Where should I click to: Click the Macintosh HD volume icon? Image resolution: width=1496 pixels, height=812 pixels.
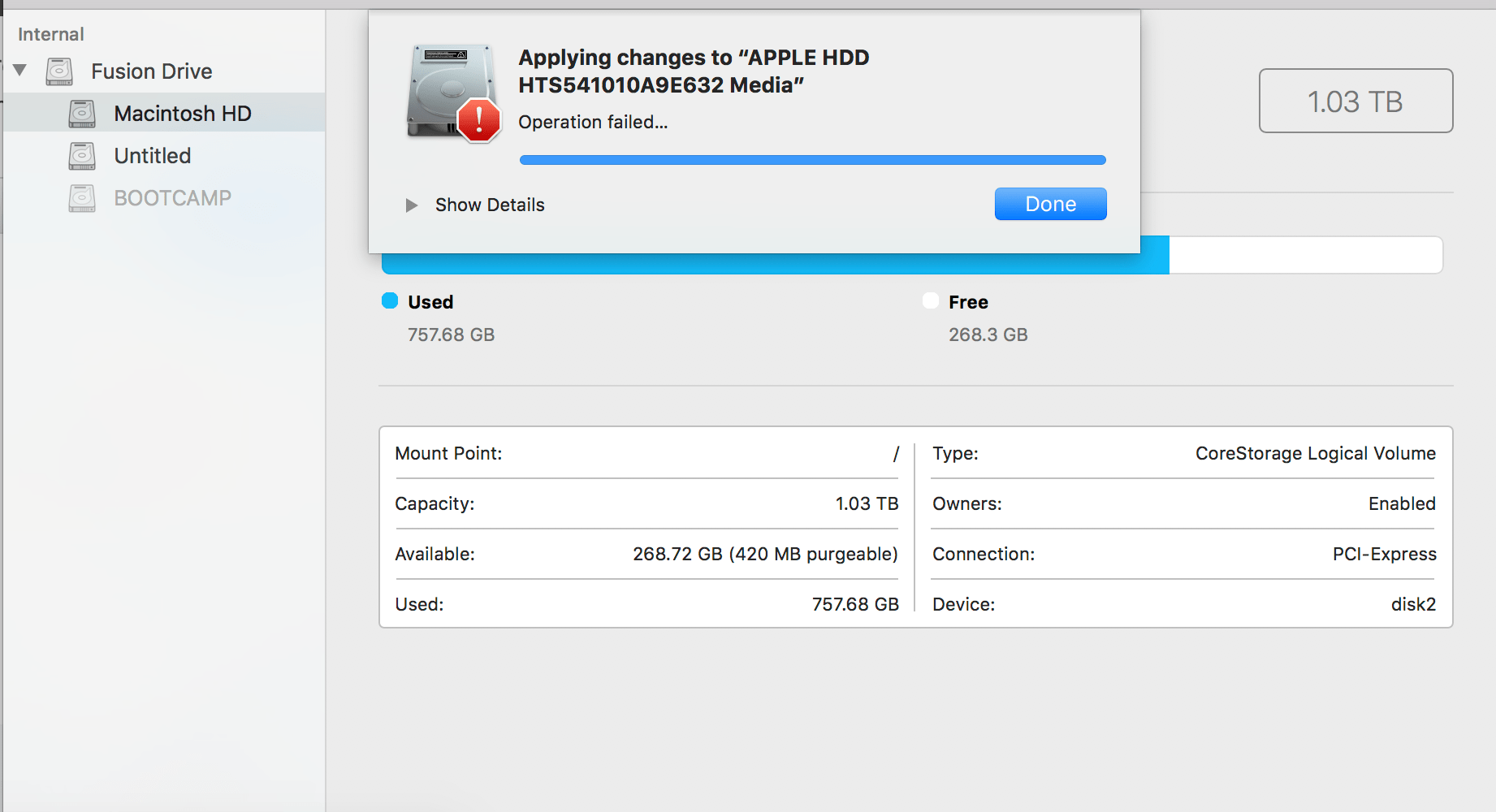(81, 113)
